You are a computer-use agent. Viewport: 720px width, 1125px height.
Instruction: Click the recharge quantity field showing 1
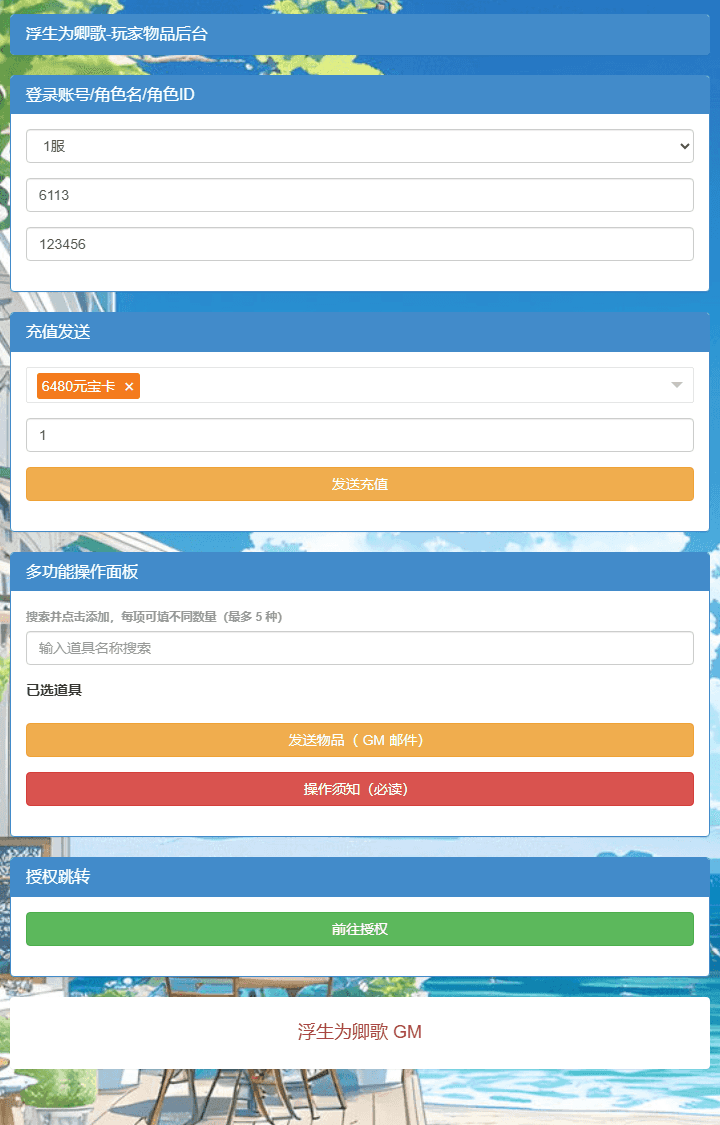359,436
